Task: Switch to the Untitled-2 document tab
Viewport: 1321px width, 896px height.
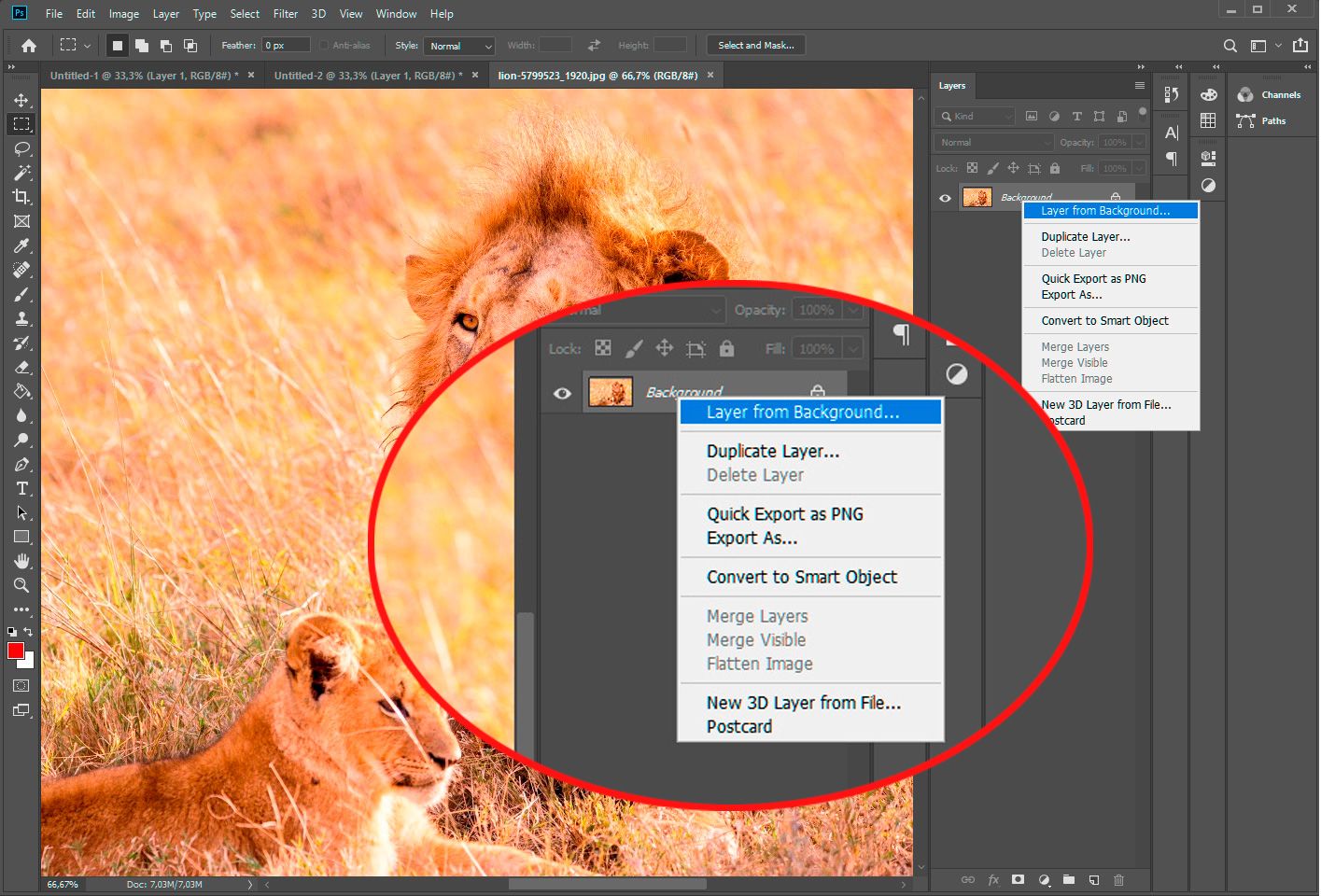Action: [x=364, y=76]
